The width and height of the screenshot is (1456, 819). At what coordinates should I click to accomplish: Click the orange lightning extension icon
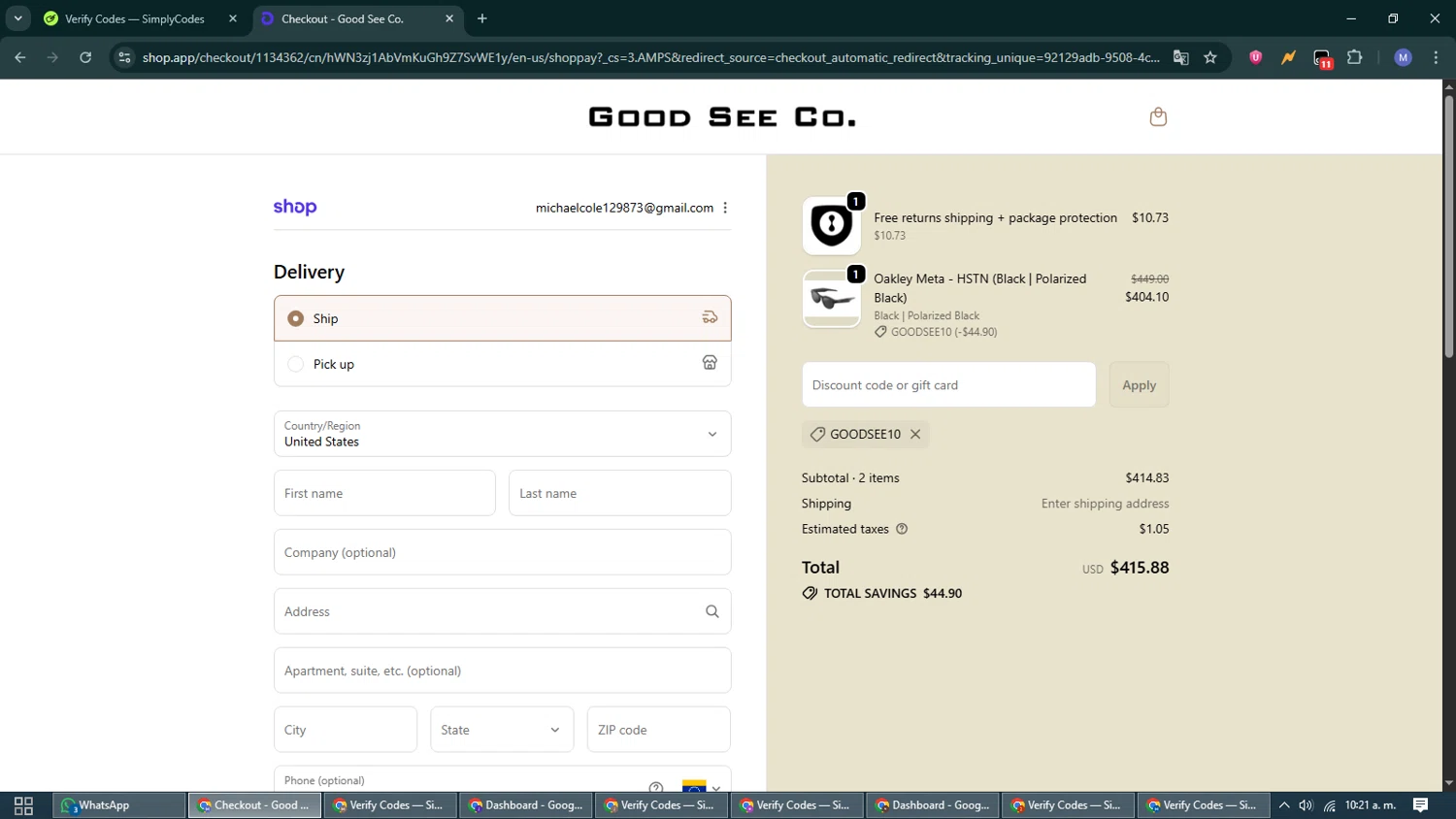[1288, 57]
